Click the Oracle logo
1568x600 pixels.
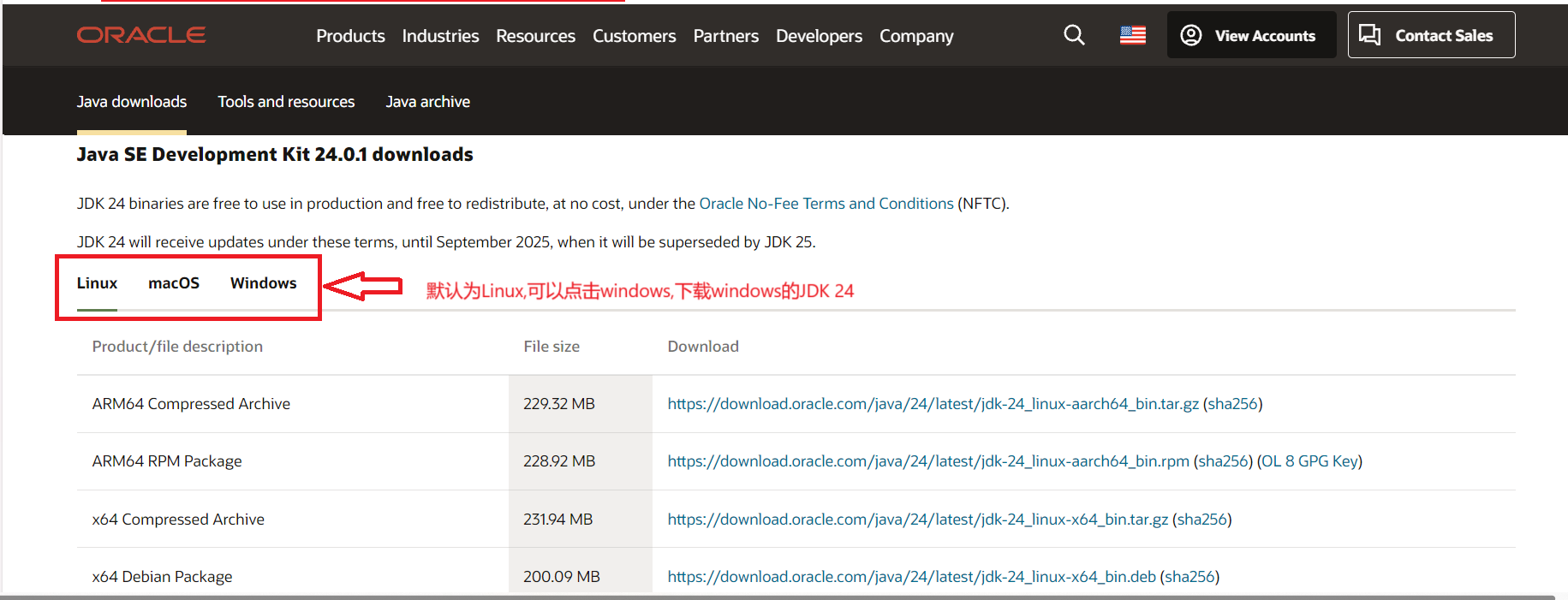141,35
